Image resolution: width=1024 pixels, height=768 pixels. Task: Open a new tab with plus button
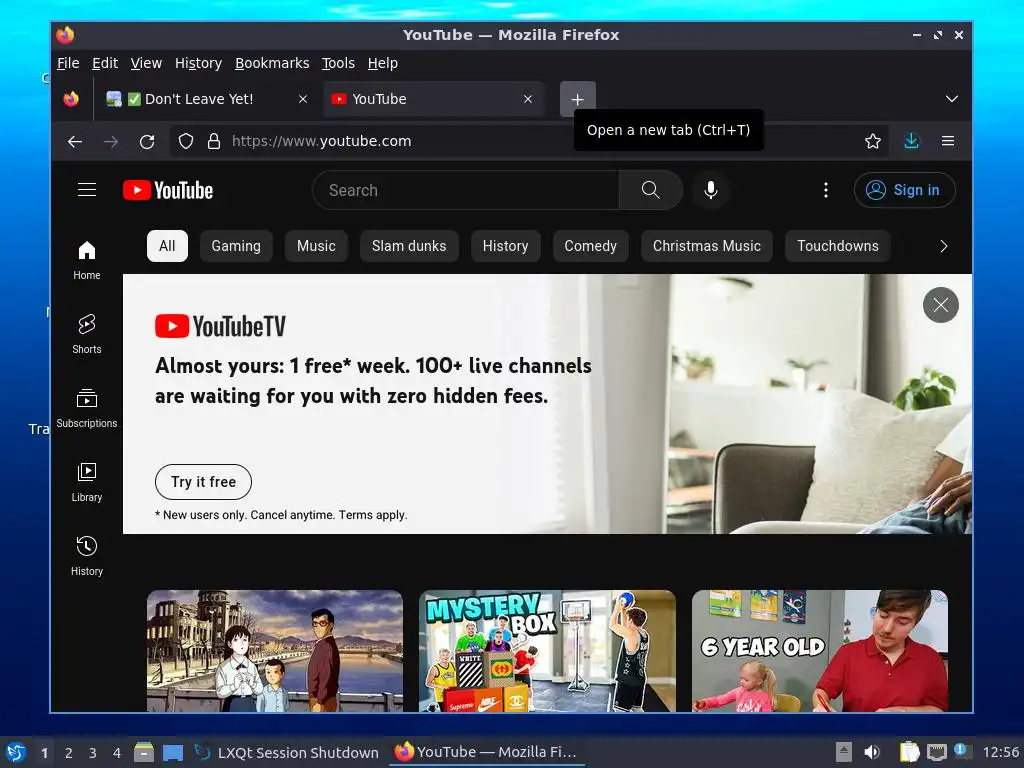click(577, 99)
